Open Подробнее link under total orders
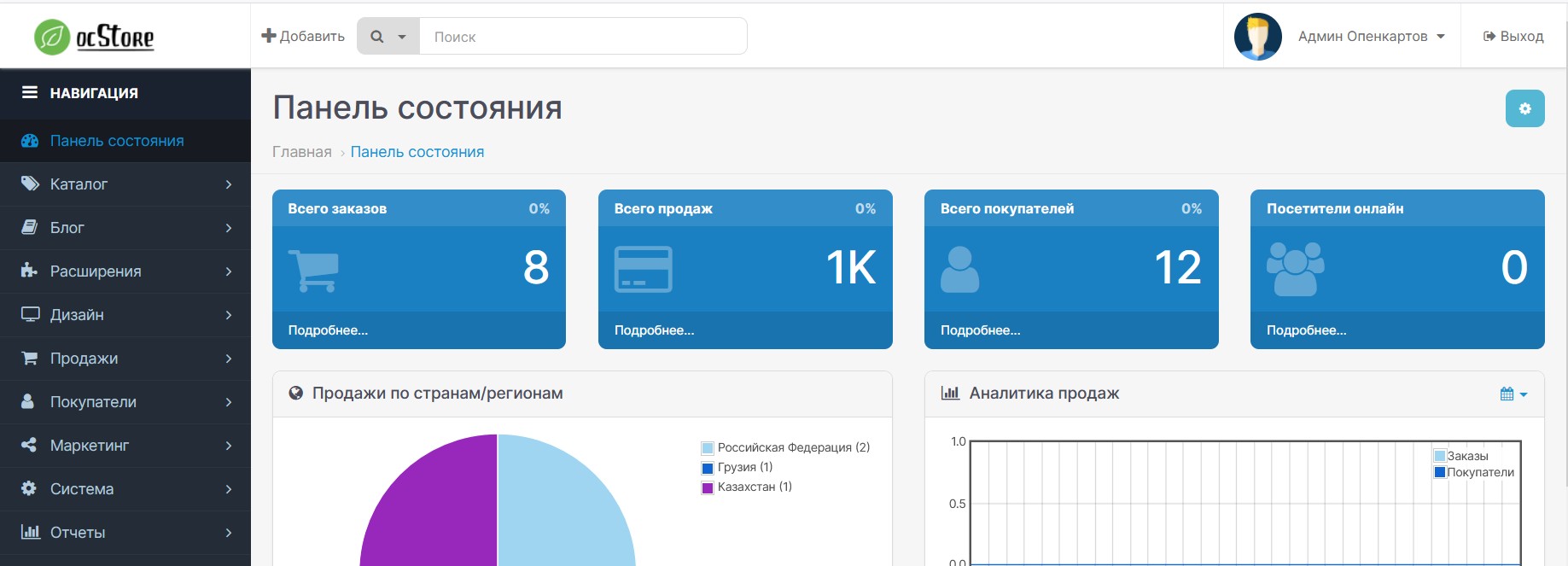The image size is (1568, 566). [328, 330]
